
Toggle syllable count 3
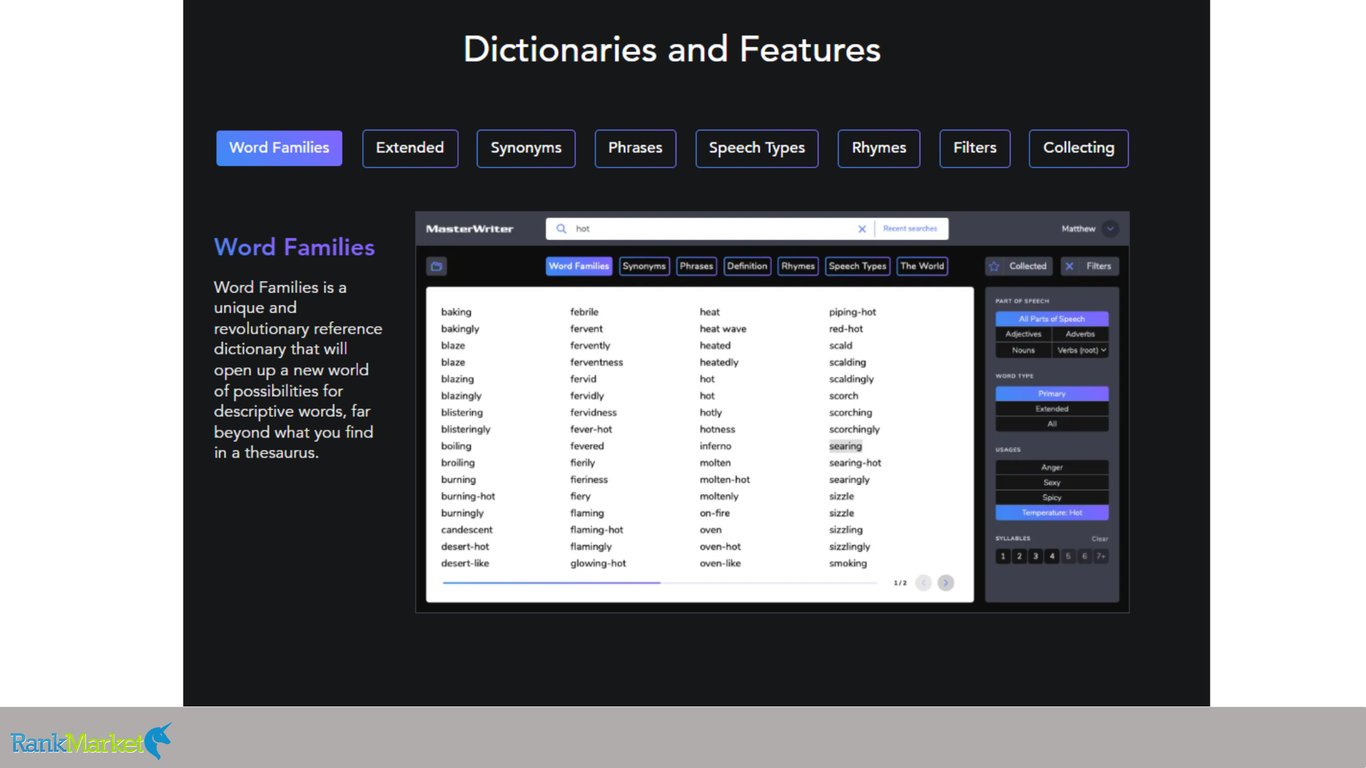pos(1035,556)
